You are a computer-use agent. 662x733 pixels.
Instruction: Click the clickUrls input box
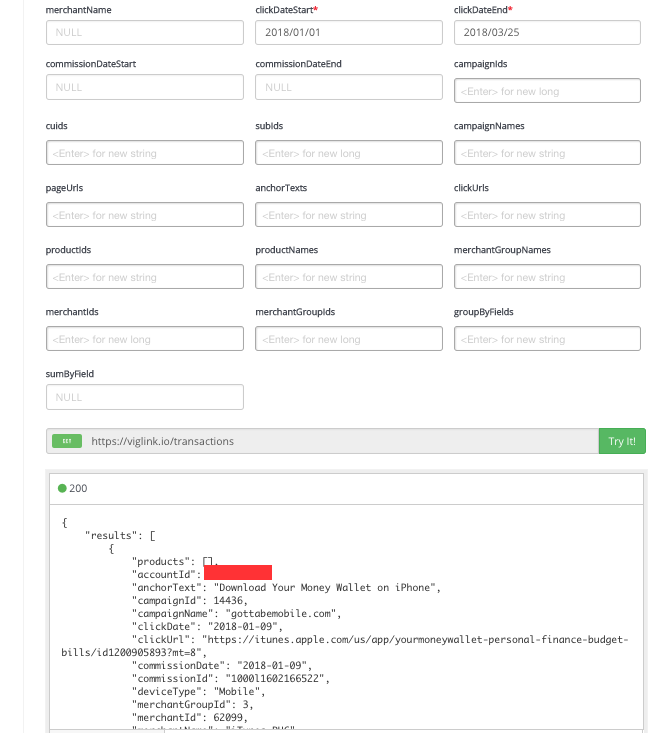pyautogui.click(x=547, y=215)
